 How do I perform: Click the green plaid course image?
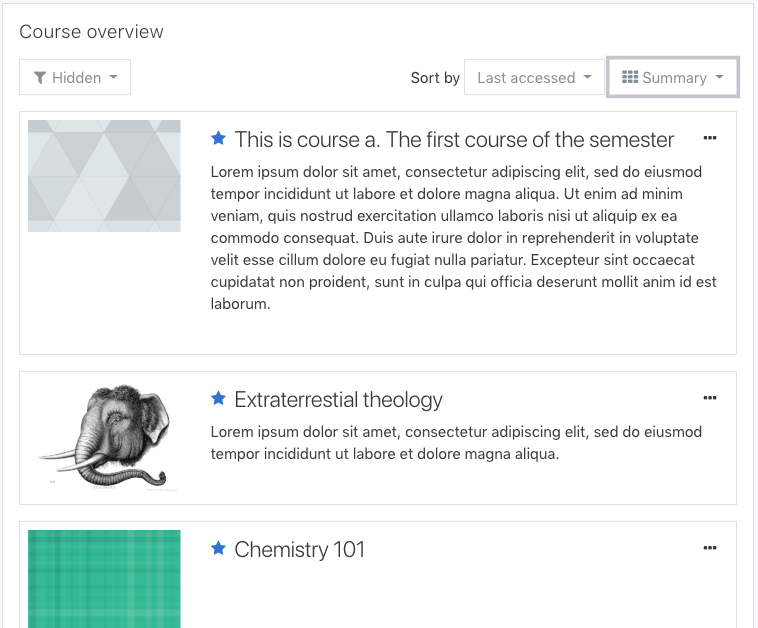(x=104, y=579)
